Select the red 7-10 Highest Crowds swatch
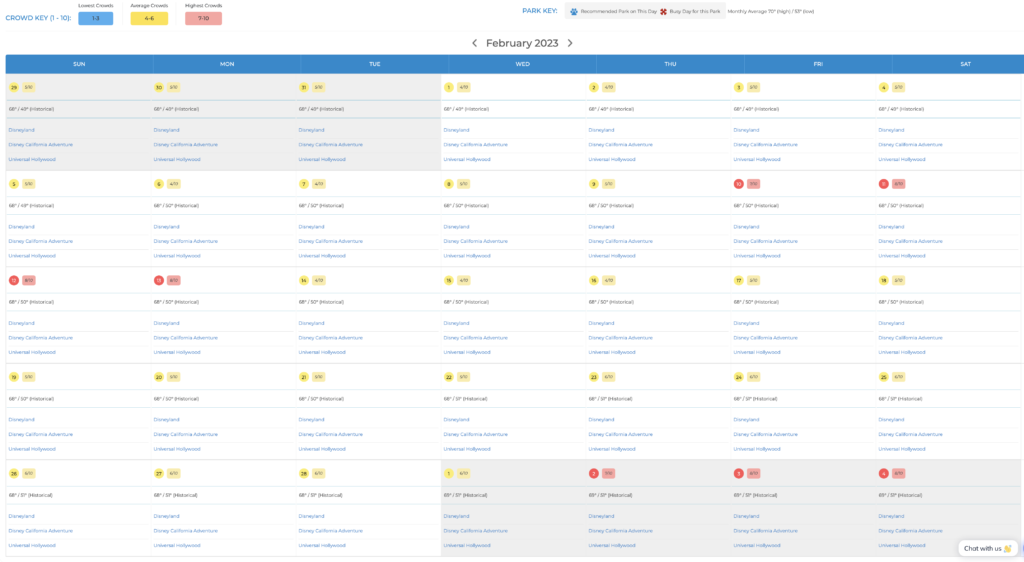 click(x=203, y=18)
